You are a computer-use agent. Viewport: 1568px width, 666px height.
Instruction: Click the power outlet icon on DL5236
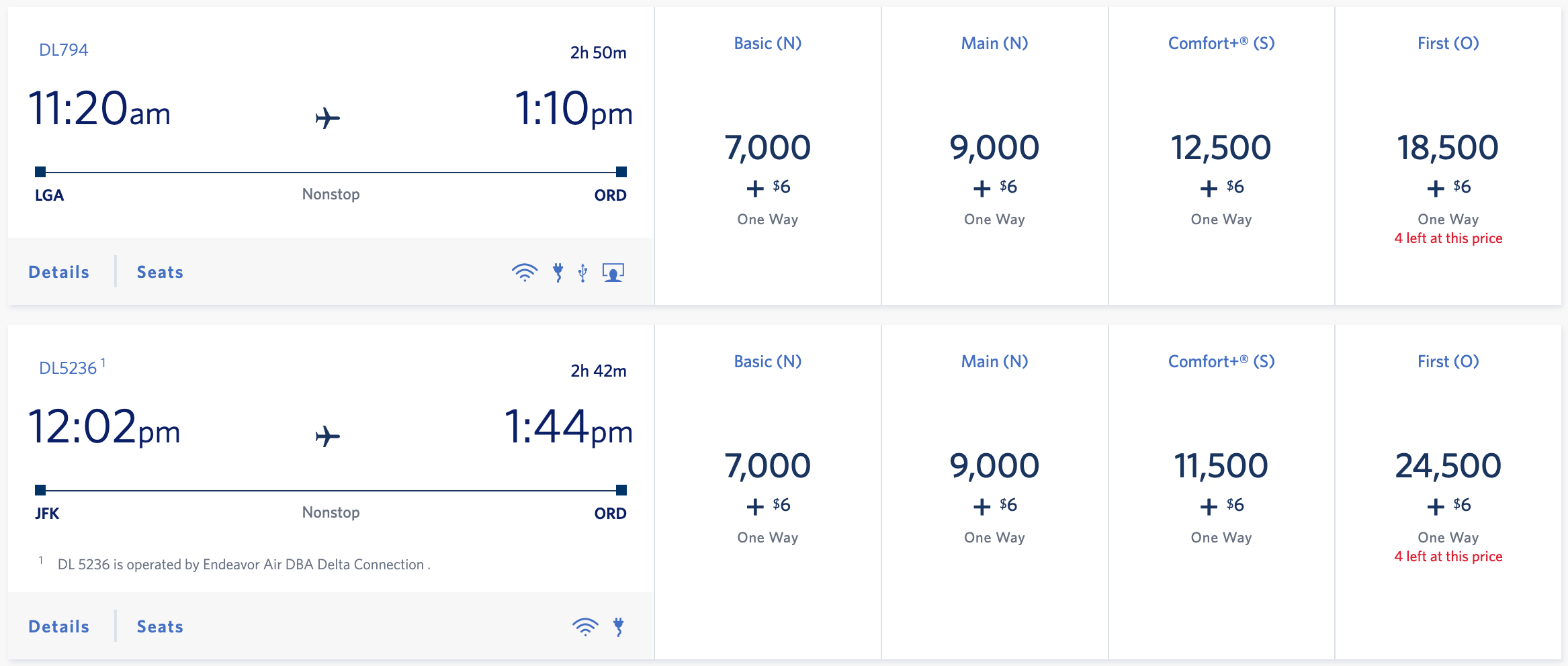coord(619,626)
